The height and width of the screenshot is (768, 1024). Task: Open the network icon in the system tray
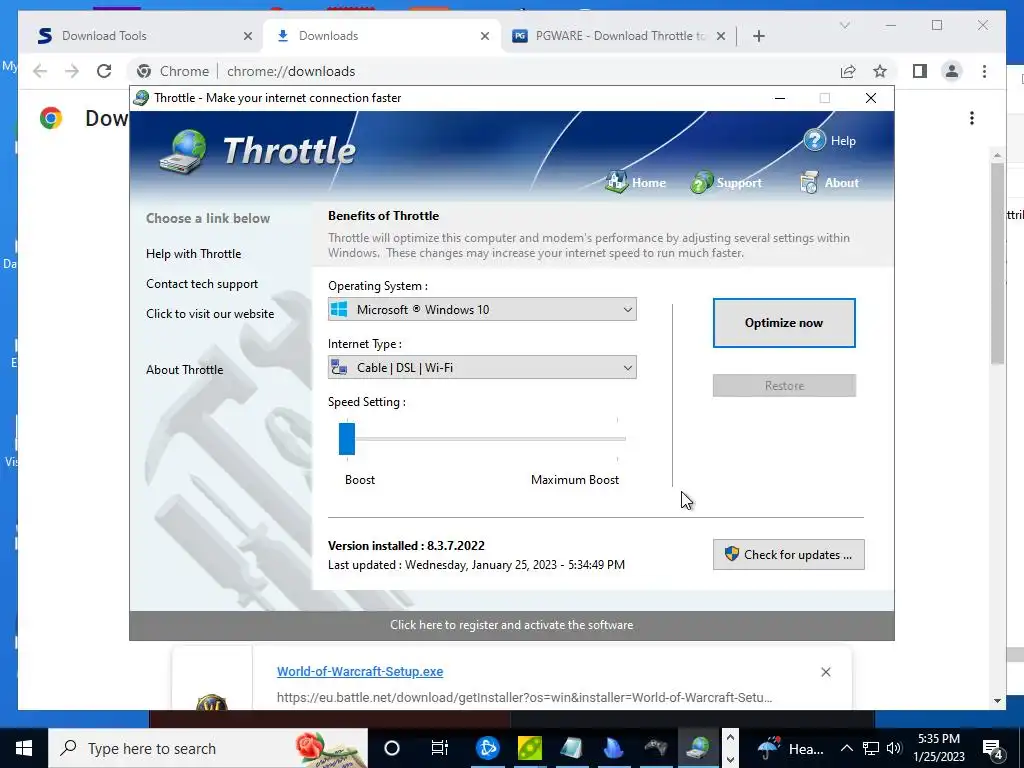871,748
